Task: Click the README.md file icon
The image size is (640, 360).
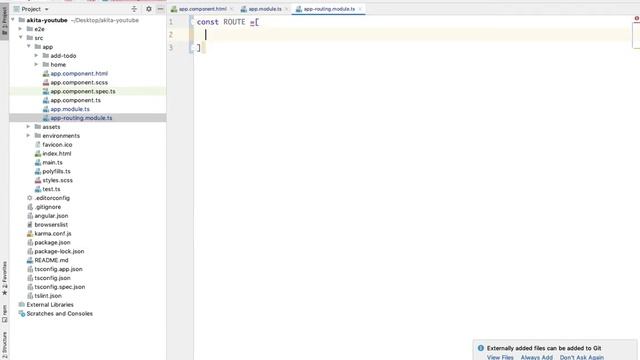Action: [x=30, y=260]
